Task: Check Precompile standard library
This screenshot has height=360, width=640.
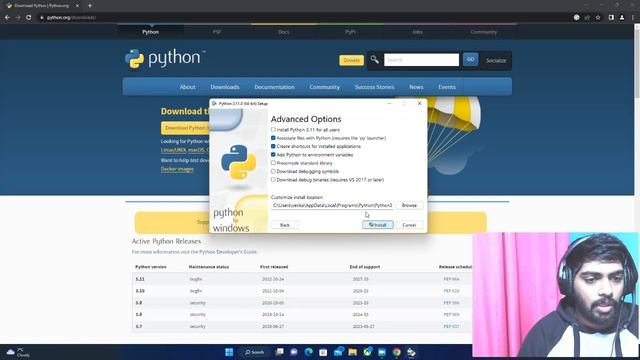Action: 273,163
